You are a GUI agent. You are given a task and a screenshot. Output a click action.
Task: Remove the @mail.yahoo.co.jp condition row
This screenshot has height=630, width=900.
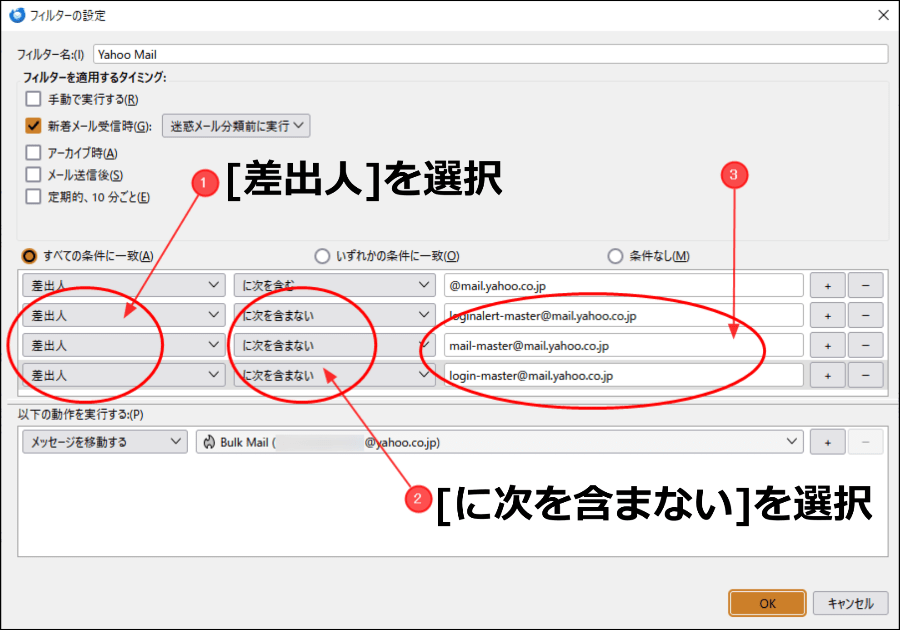pyautogui.click(x=866, y=285)
